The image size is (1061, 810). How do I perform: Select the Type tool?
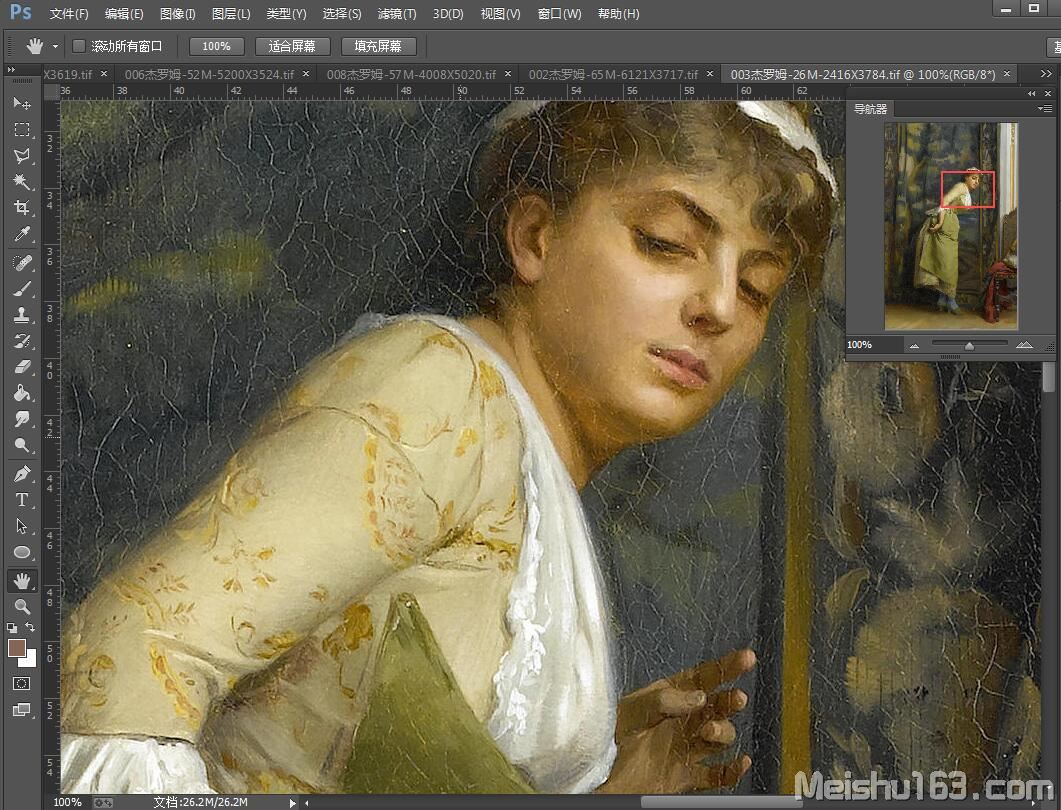click(22, 500)
